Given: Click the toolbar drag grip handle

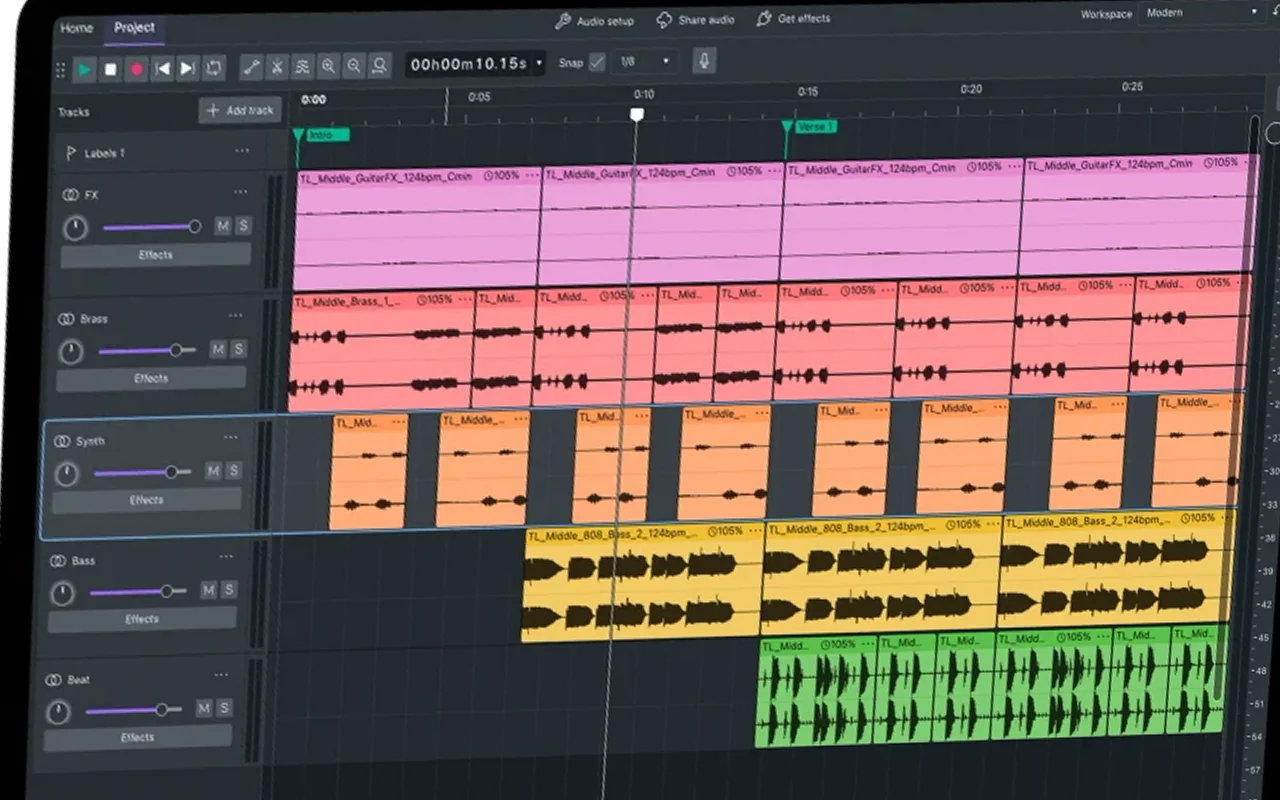Looking at the screenshot, I should click(x=60, y=71).
